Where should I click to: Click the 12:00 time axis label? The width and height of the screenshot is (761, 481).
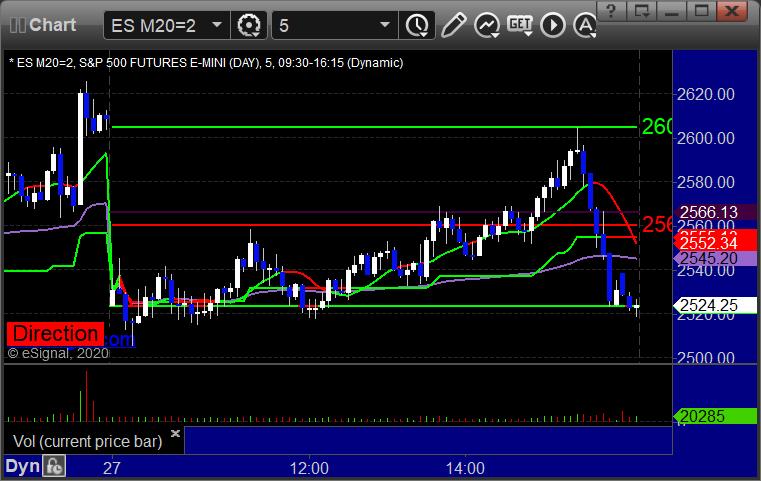309,468
